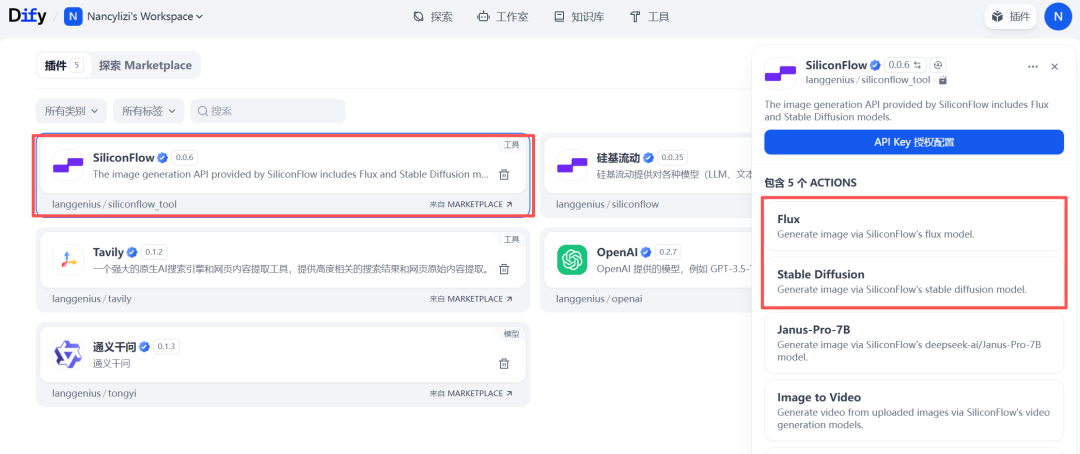1080x454 pixels.
Task: Click the Tavily 0.1.2 version badge
Action: click(154, 251)
